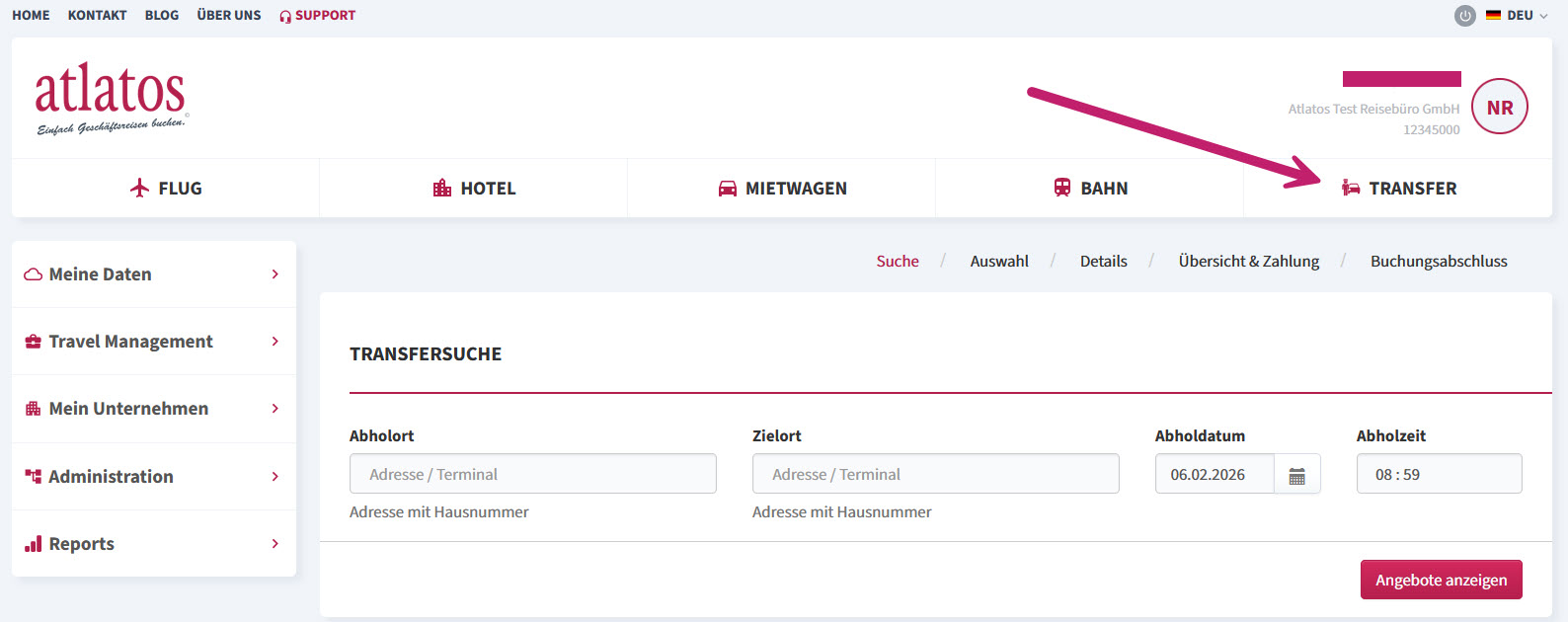Click the hotel building icon
The image size is (1568, 622).
pos(442,188)
